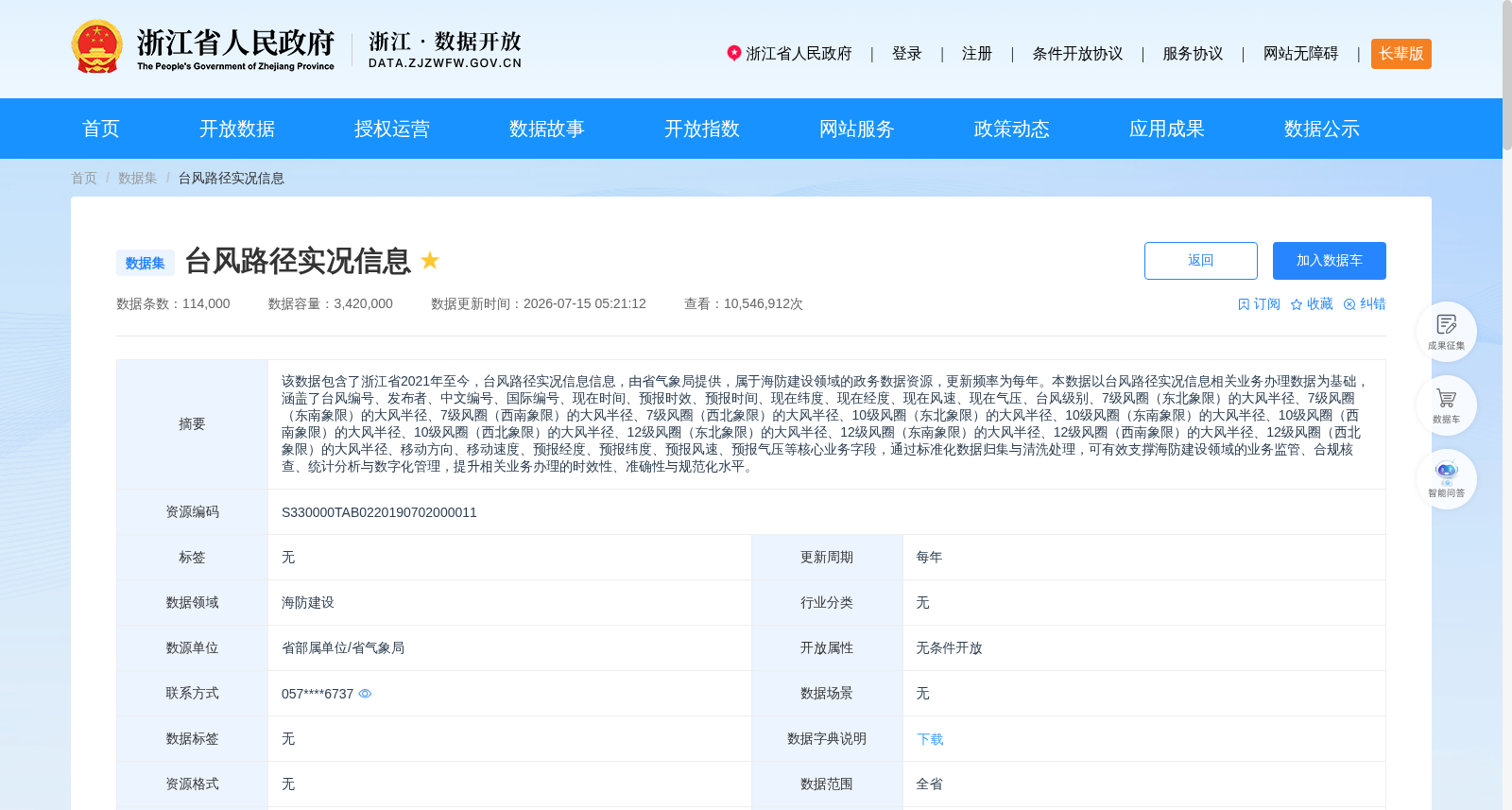The height and width of the screenshot is (810, 1512).
Task: Open the 首页 navigation tab
Action: click(101, 129)
